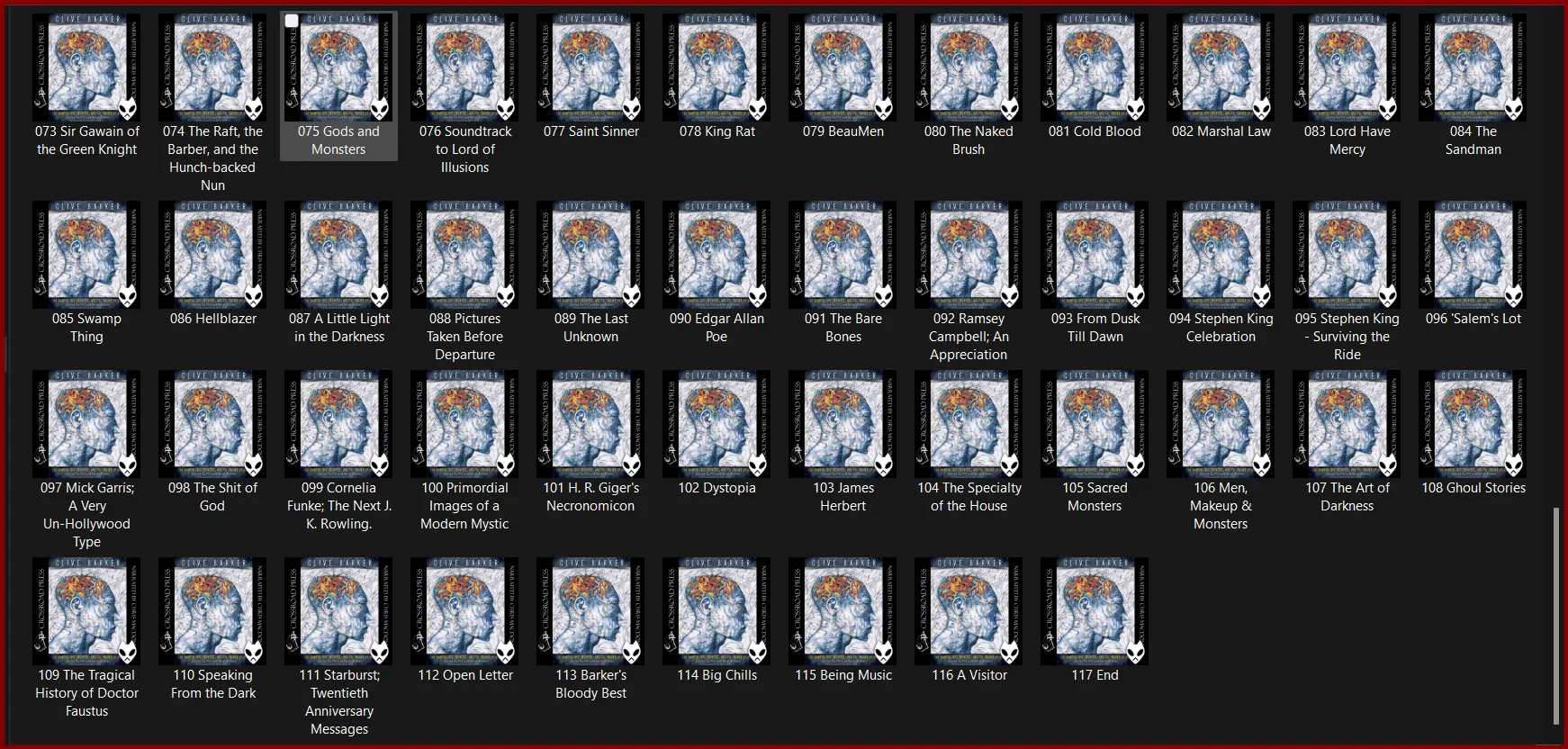Screen dimensions: 1568x749
Task: Choose the 106 Men, Makeup & Monsters thumbnail
Action: tap(1221, 424)
